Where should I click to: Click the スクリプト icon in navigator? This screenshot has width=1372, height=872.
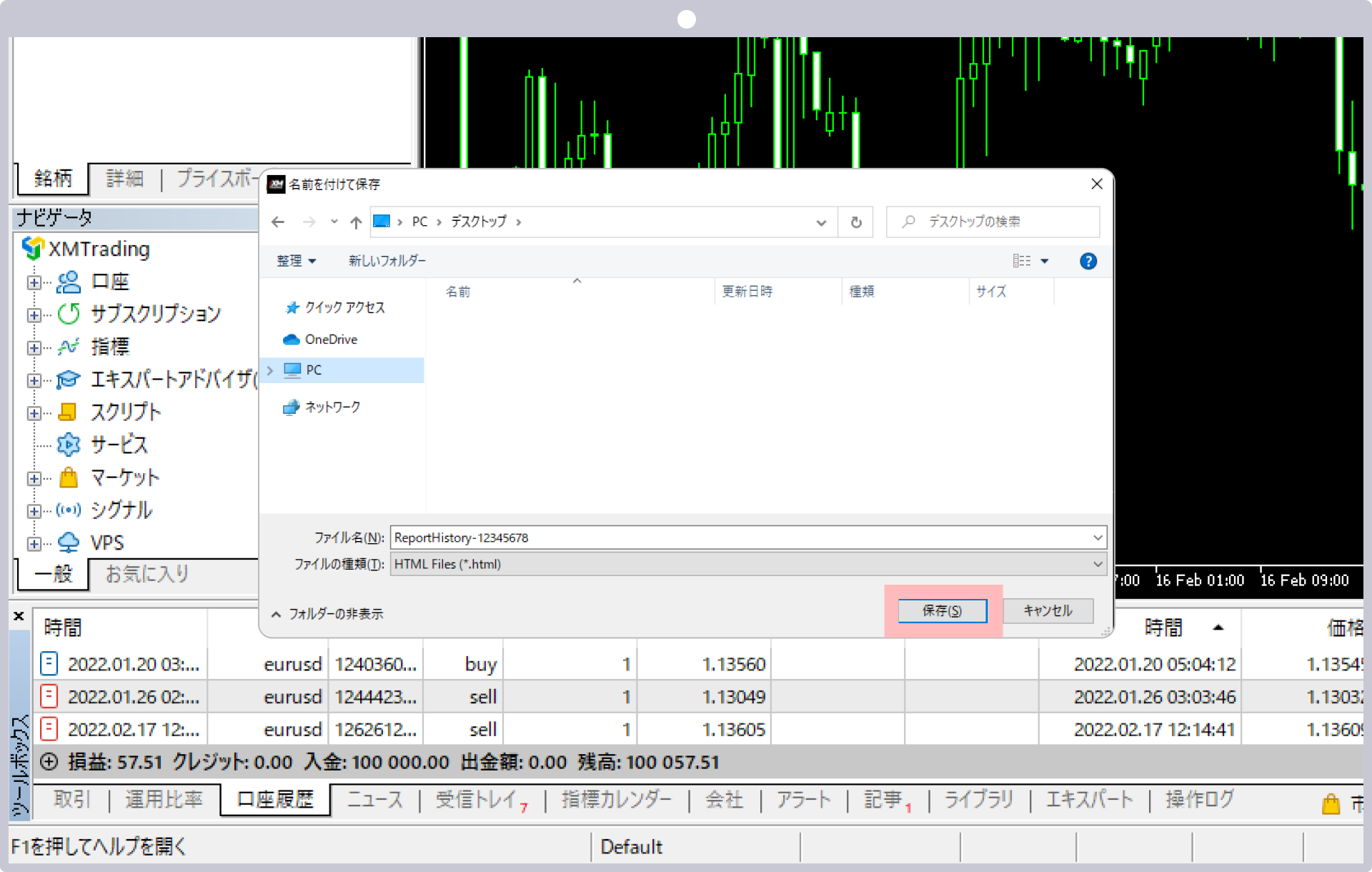pos(68,412)
